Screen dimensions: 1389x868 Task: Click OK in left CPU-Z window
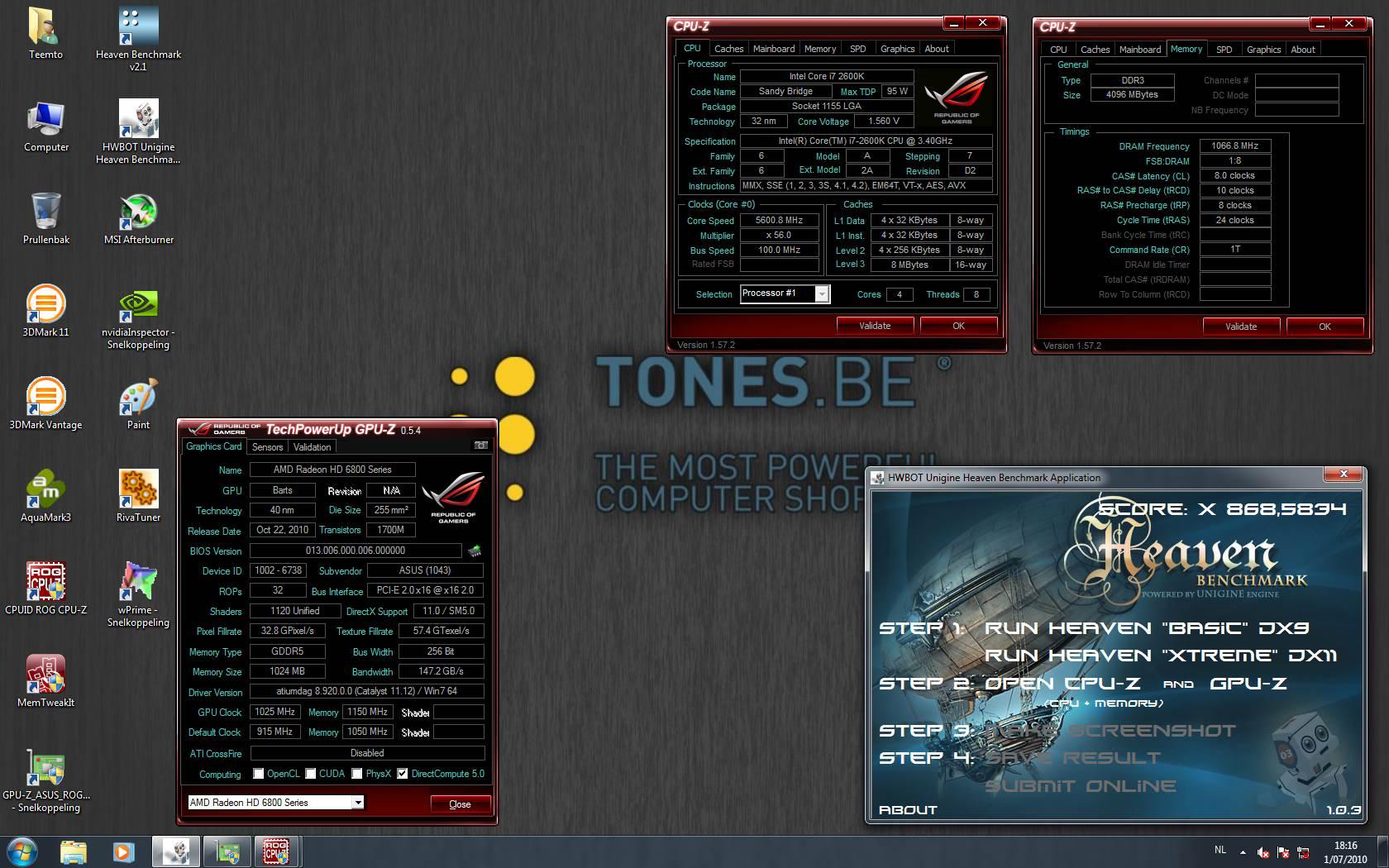(x=958, y=326)
